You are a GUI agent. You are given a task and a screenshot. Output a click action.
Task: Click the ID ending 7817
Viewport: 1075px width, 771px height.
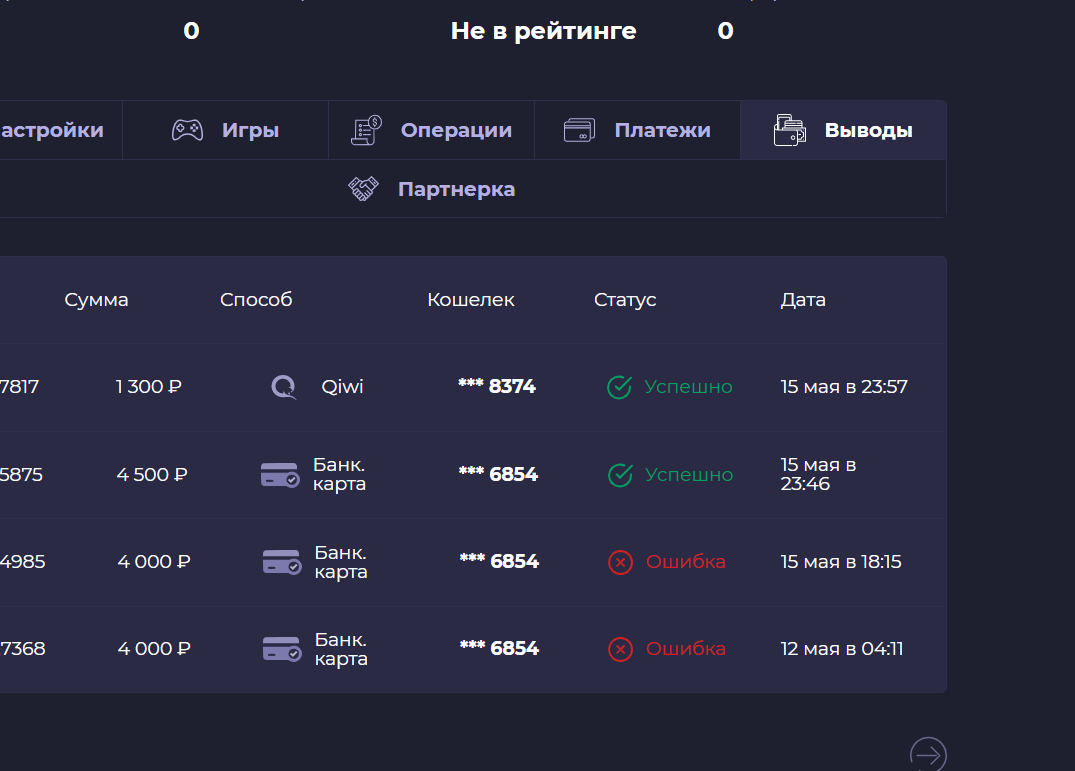click(x=19, y=387)
